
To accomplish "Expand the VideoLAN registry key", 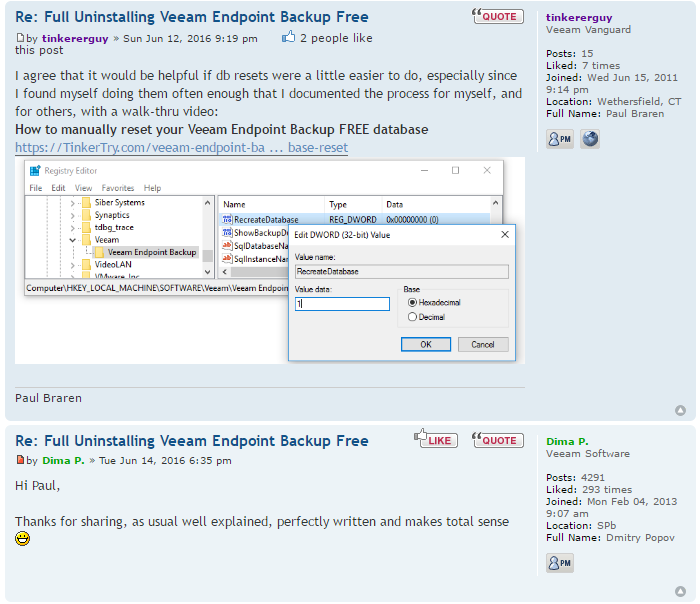I will click(72, 265).
